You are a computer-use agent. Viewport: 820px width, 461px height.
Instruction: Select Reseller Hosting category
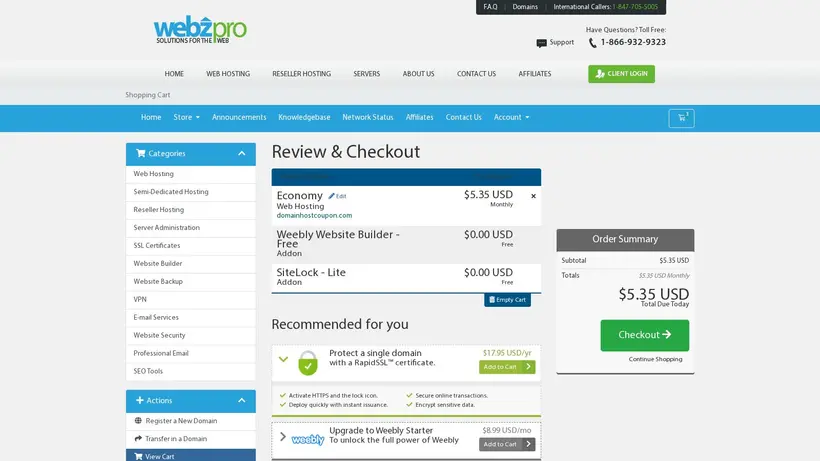click(191, 210)
